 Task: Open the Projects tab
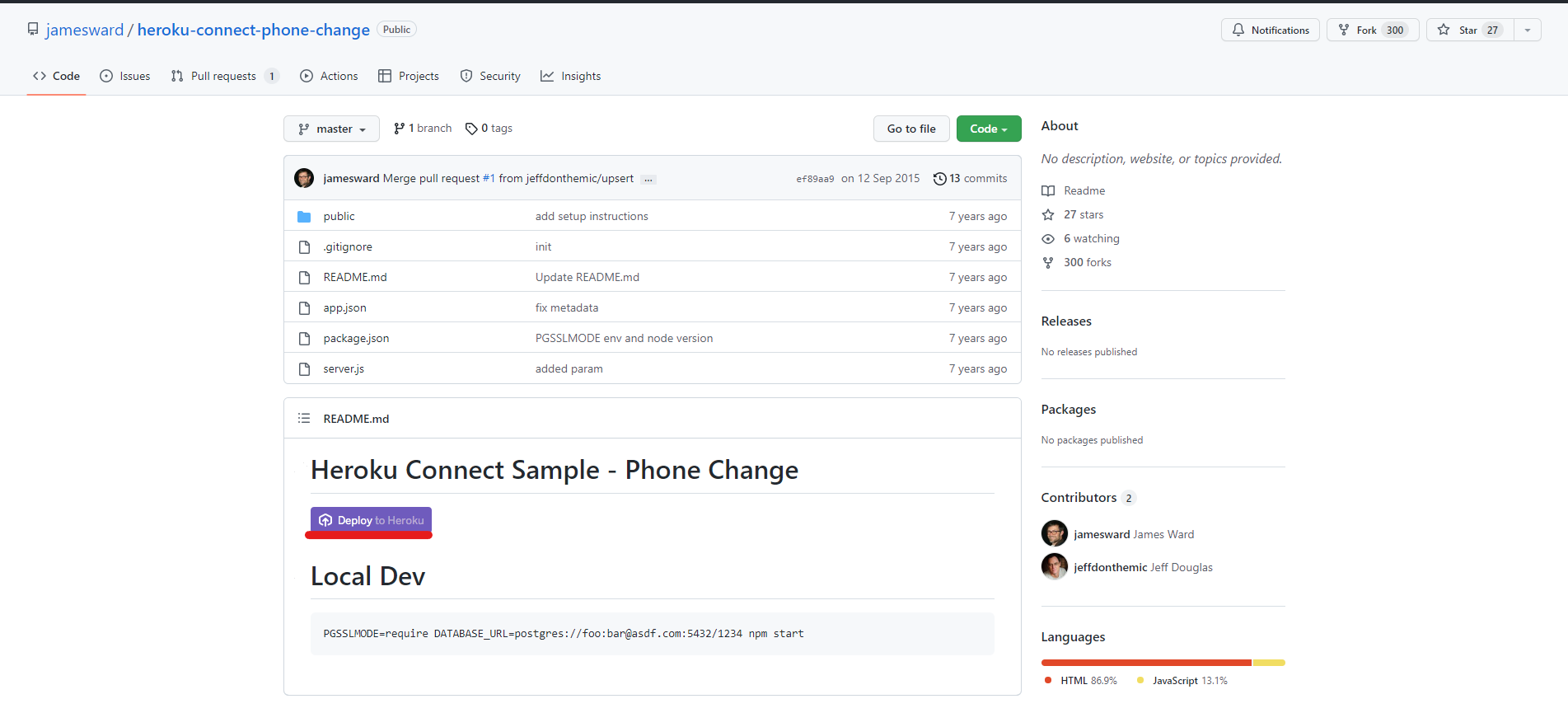[409, 76]
